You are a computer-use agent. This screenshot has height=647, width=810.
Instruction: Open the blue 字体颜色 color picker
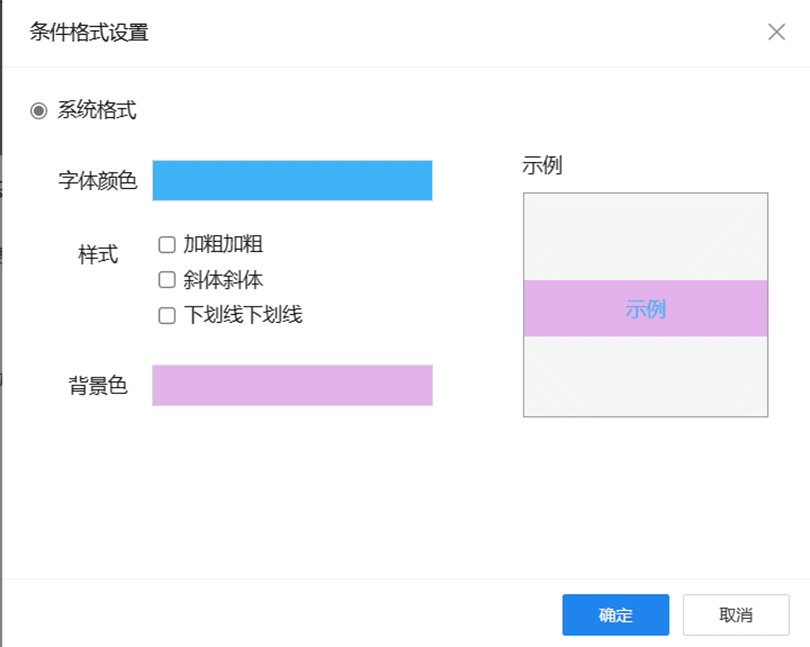click(292, 180)
